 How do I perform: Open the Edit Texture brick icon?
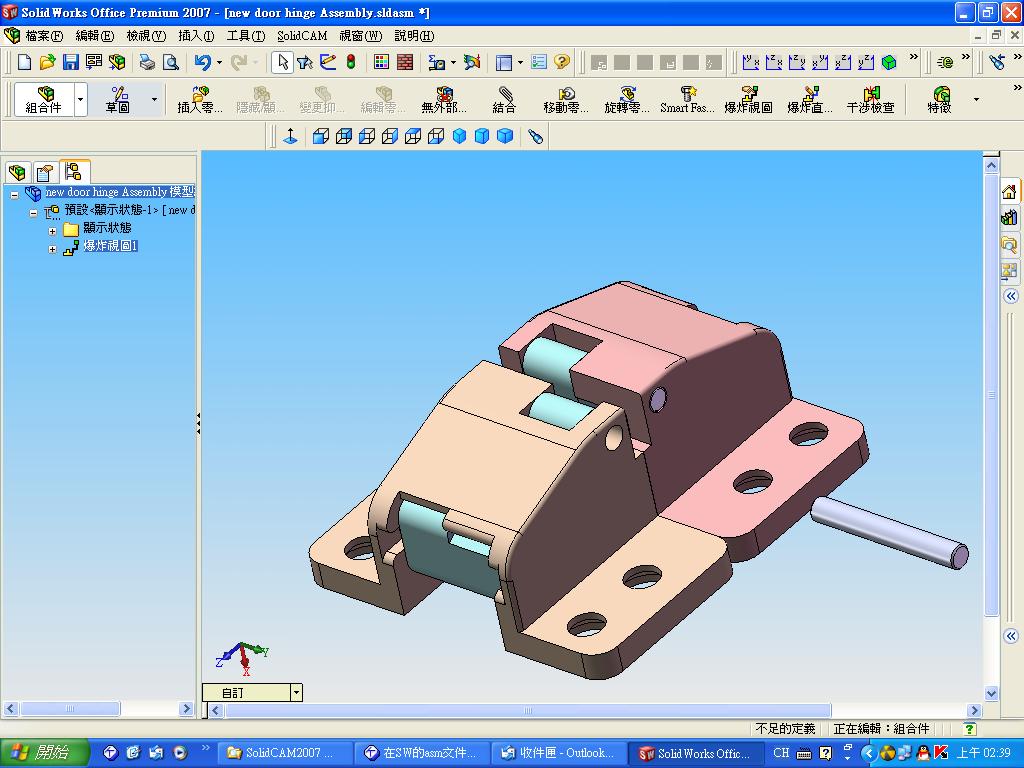point(405,62)
